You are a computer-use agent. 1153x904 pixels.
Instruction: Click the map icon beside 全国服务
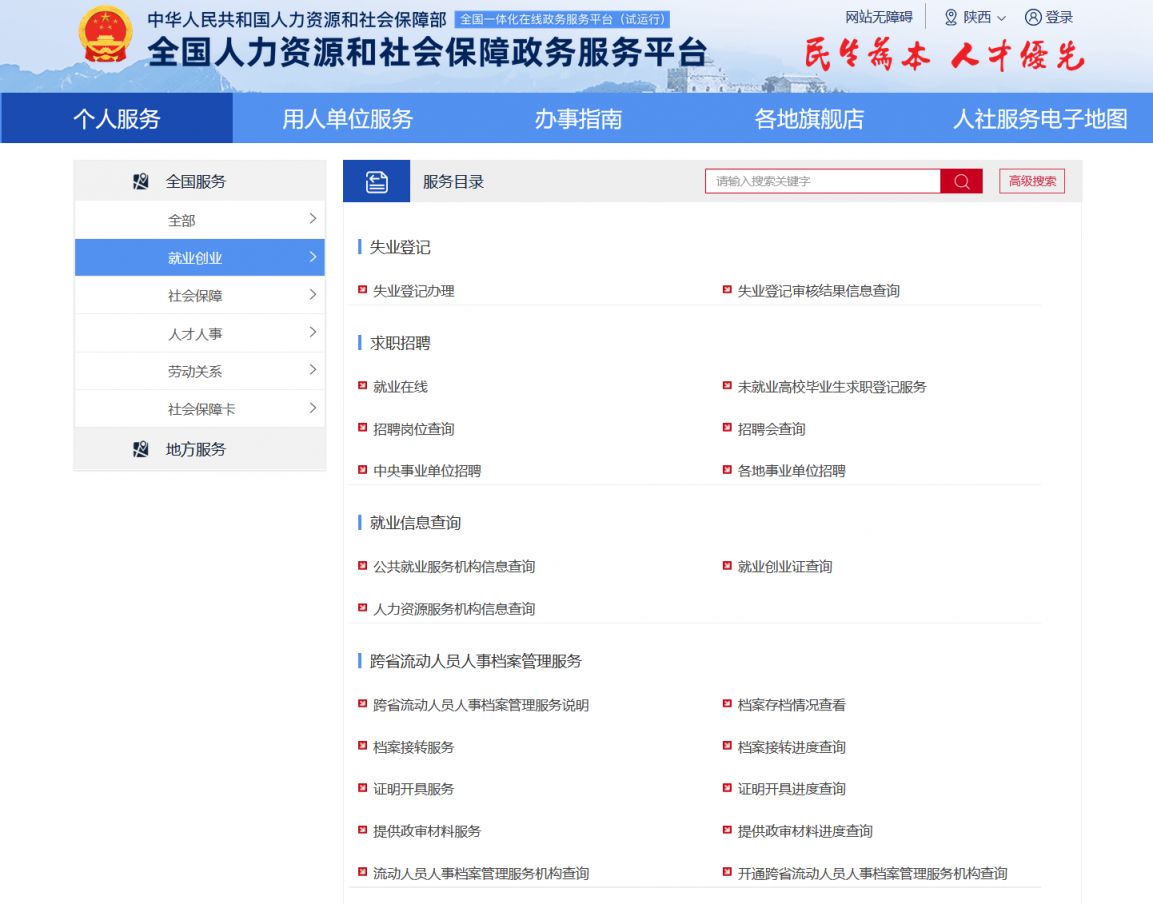point(141,182)
